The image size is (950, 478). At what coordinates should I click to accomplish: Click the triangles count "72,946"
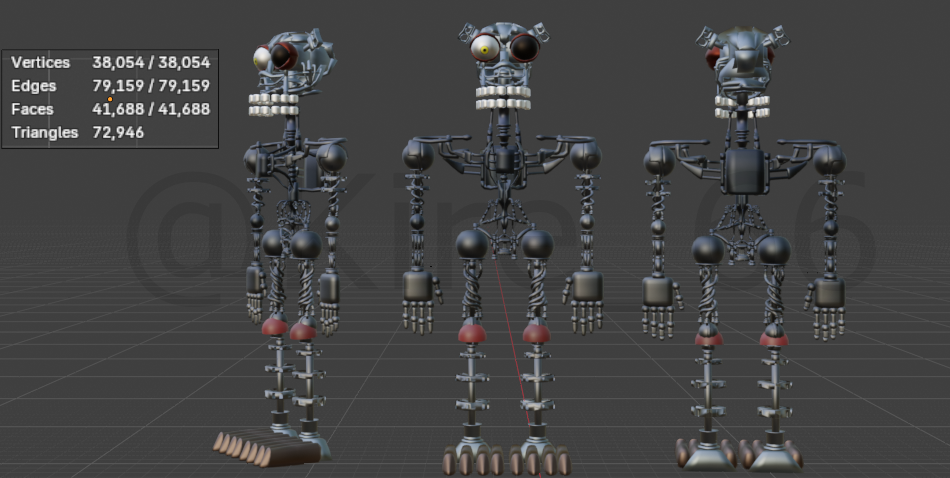point(118,133)
